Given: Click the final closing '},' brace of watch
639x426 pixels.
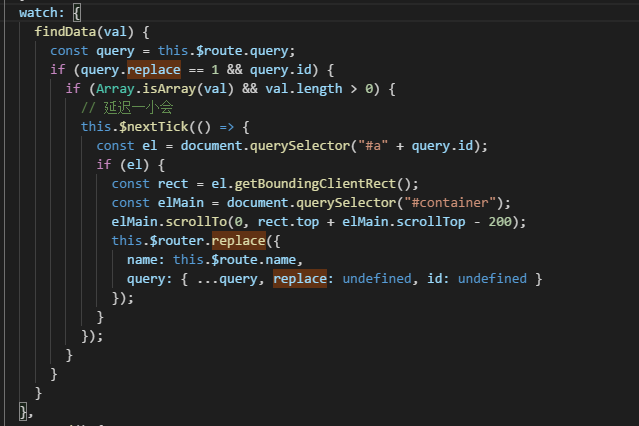Looking at the screenshot, I should tap(26, 412).
